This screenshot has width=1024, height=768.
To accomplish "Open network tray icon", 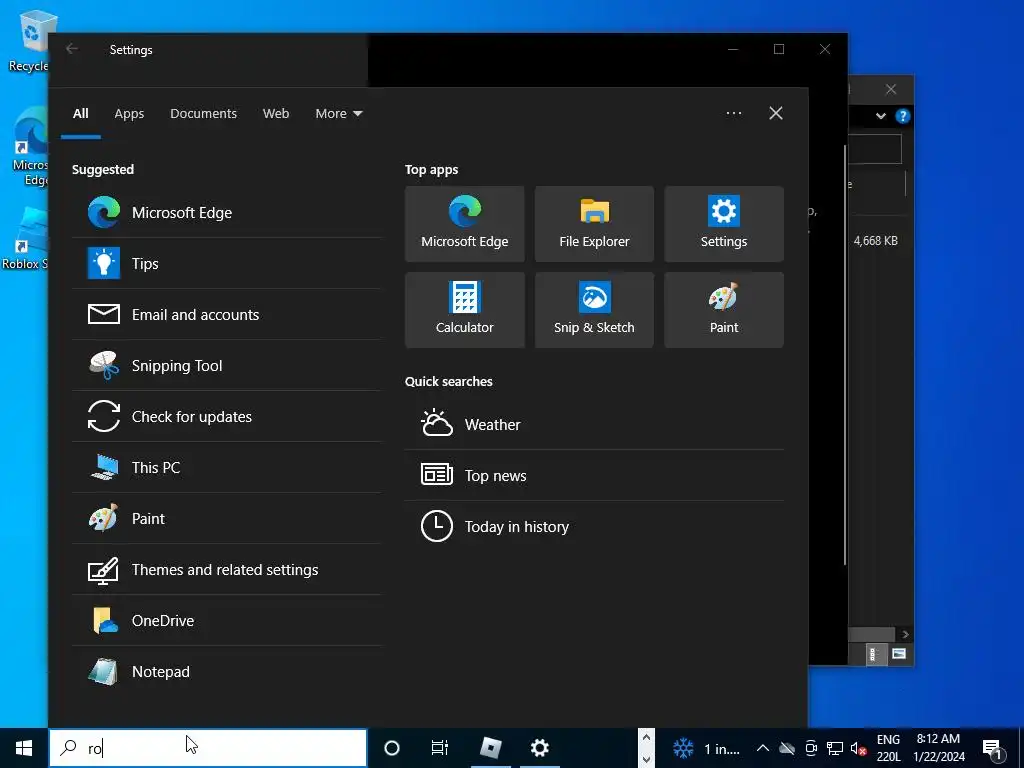I will coord(835,748).
